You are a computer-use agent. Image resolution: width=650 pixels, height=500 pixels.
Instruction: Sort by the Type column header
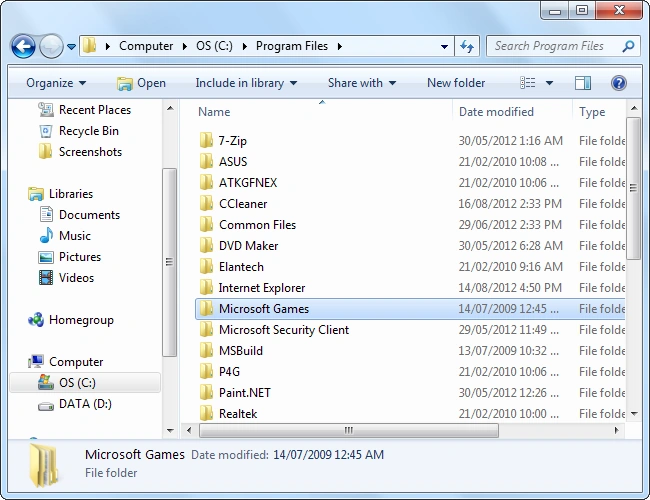pos(592,112)
